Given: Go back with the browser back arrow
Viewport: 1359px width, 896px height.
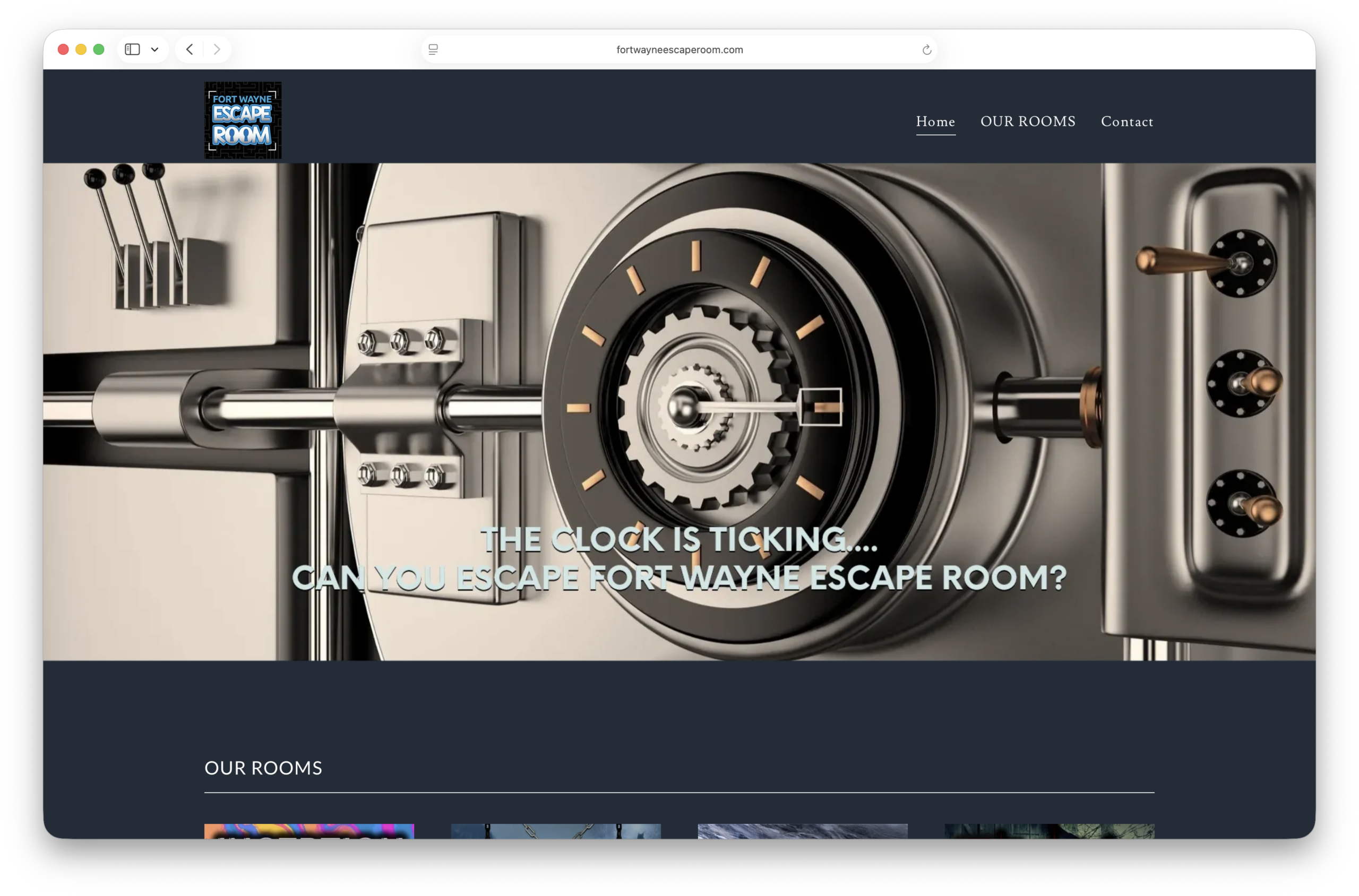Looking at the screenshot, I should pyautogui.click(x=190, y=50).
